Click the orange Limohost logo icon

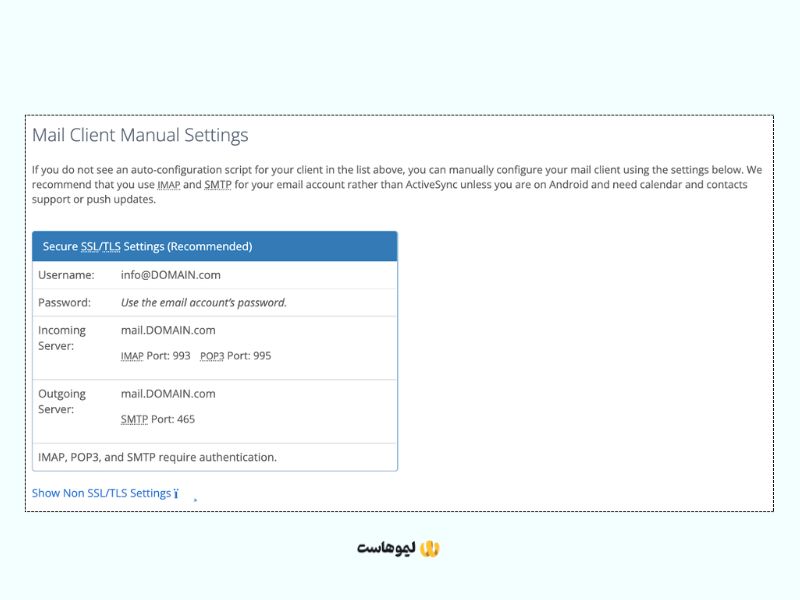click(429, 548)
